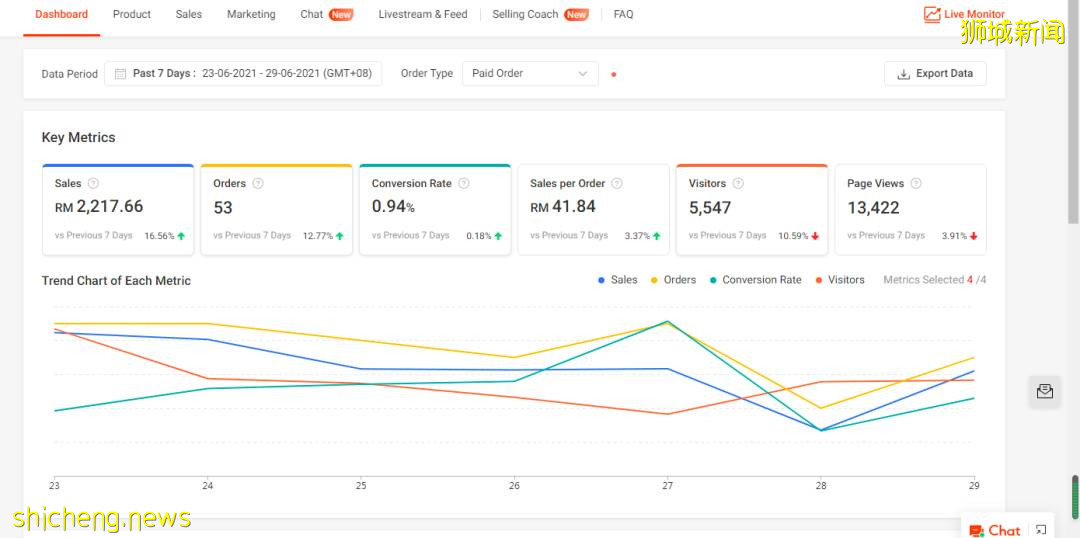The height and width of the screenshot is (538, 1080).
Task: Select the Page Views metric card
Action: (x=910, y=210)
